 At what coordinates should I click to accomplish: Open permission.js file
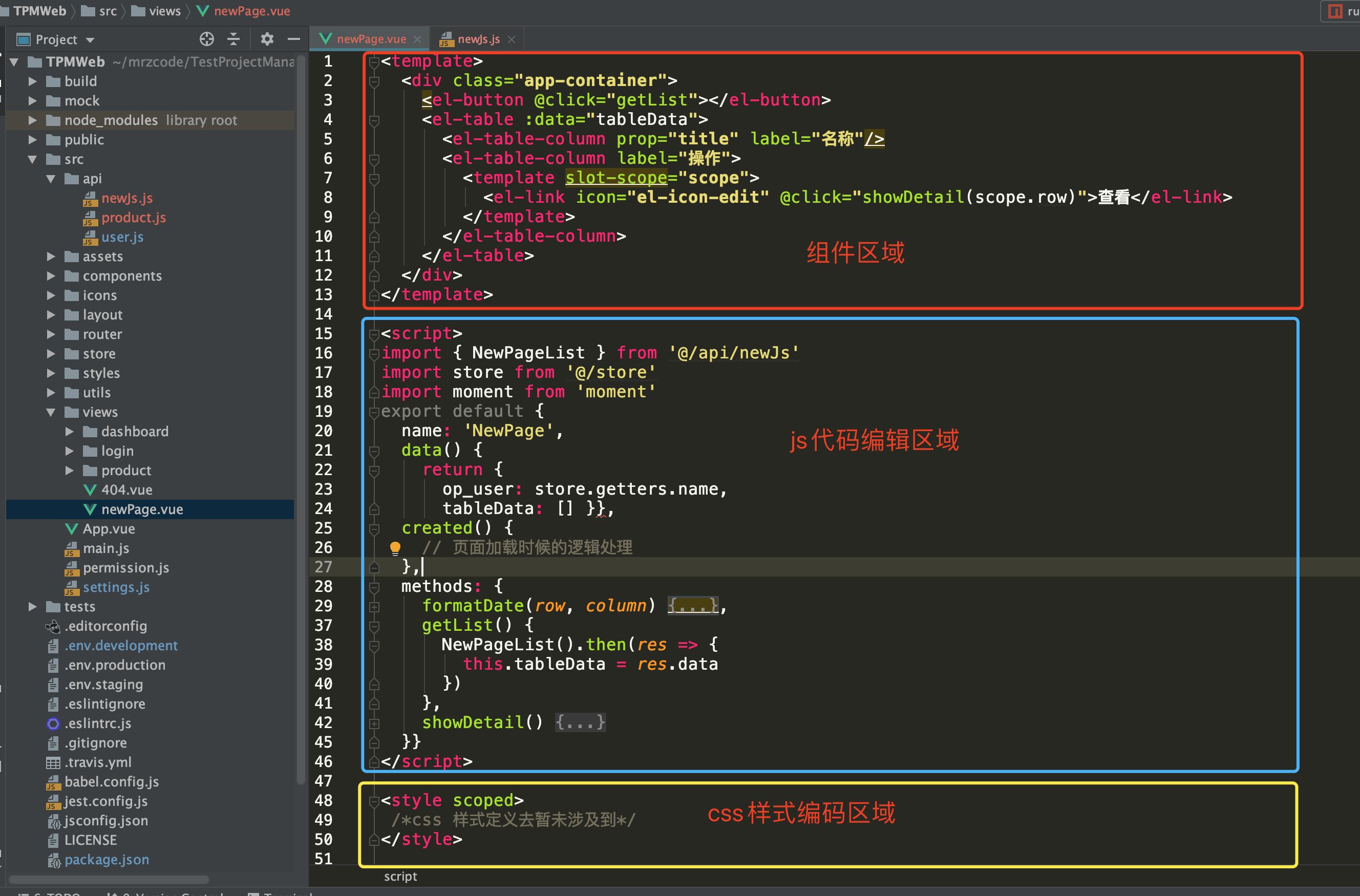(126, 567)
